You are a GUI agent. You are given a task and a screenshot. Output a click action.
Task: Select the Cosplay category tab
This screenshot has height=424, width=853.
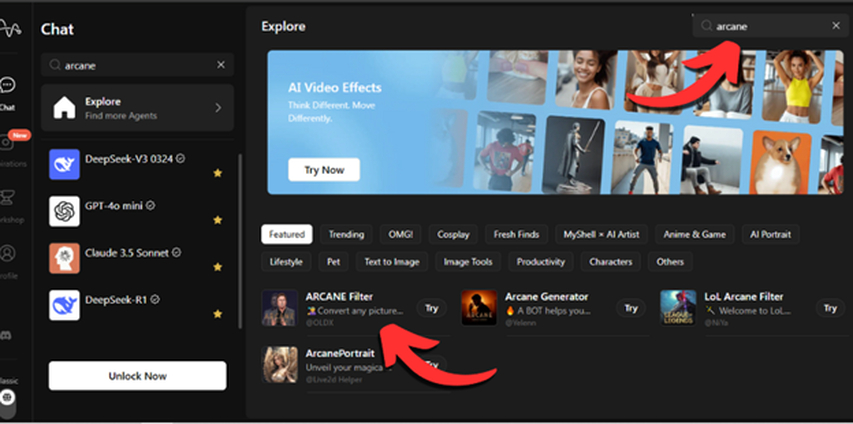[453, 235]
